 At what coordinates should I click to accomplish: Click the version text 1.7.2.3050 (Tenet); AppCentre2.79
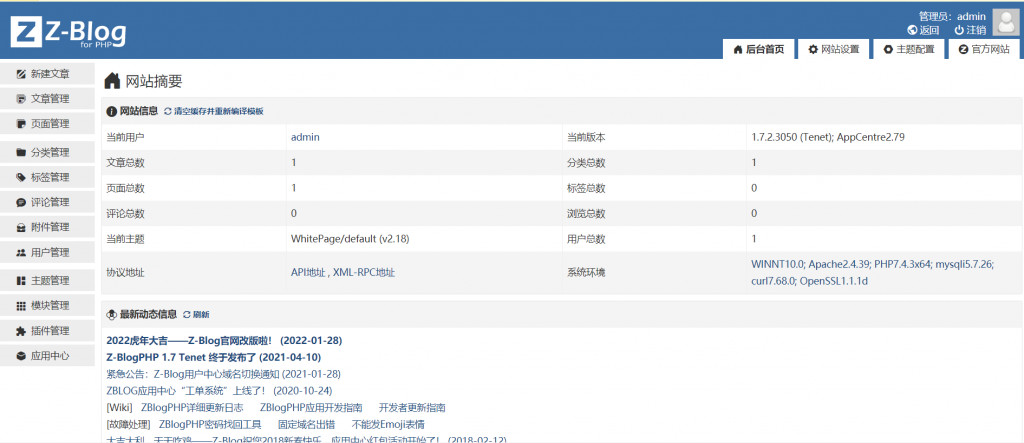(828, 137)
